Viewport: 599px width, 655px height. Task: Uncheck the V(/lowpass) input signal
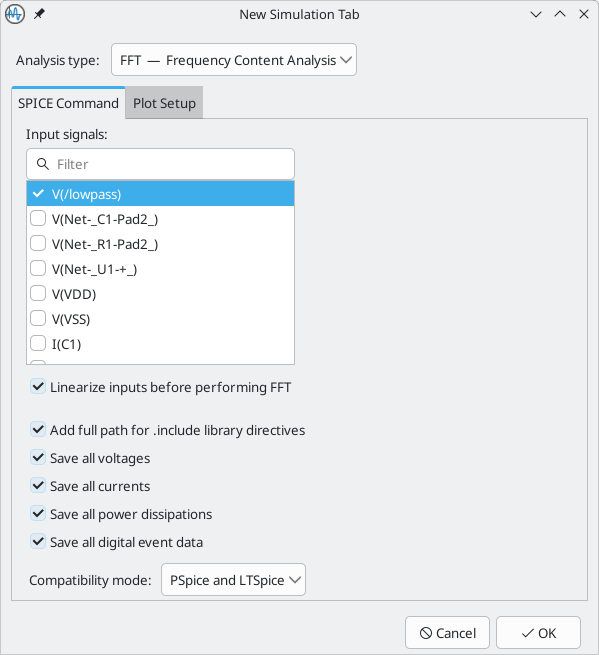point(38,194)
